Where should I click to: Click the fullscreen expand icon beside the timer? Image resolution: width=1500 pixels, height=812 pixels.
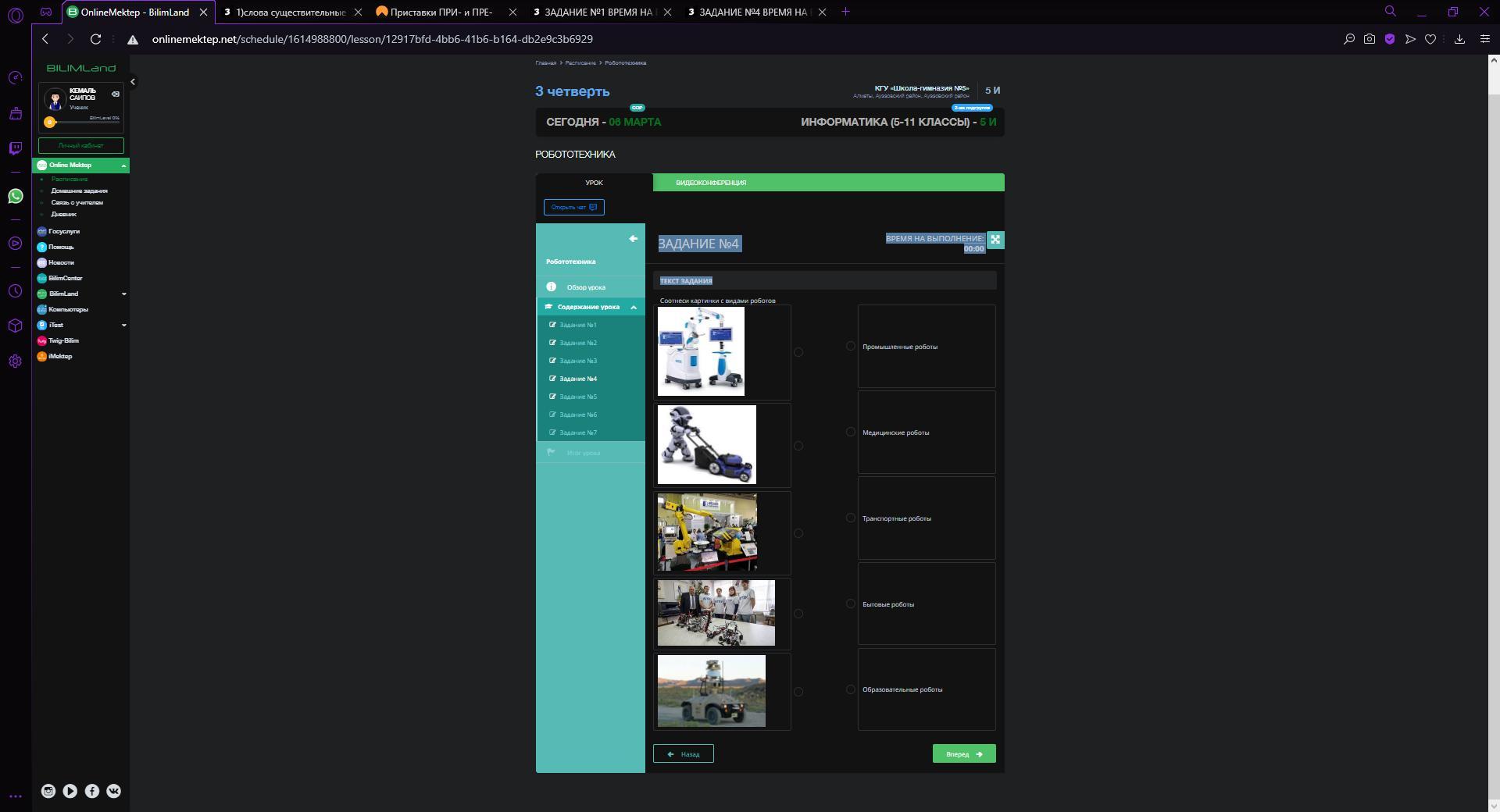(x=995, y=240)
